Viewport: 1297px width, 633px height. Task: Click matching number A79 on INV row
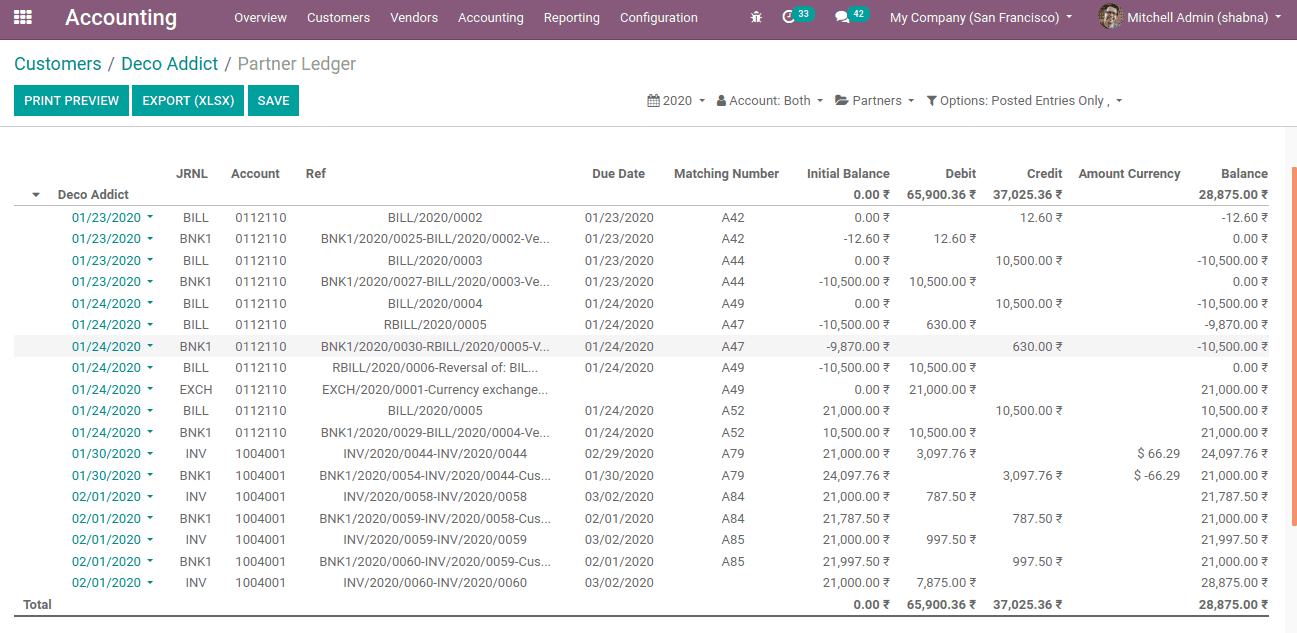coord(733,454)
